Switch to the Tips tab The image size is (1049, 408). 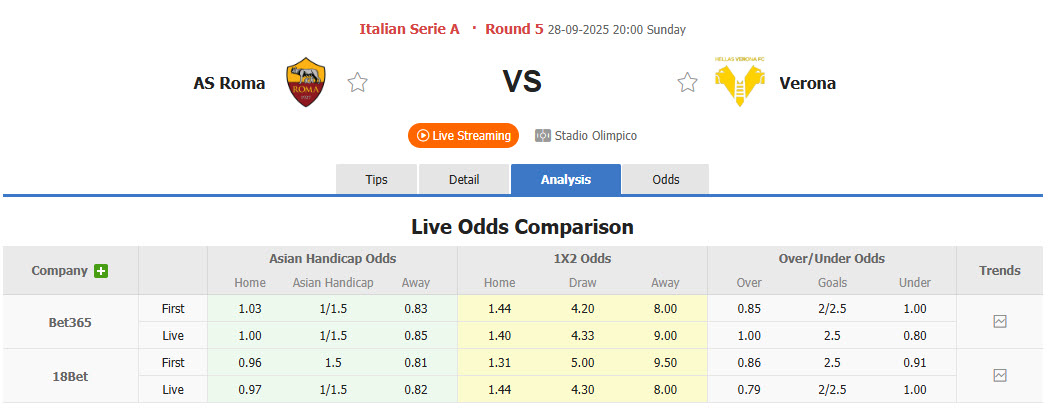click(x=376, y=179)
